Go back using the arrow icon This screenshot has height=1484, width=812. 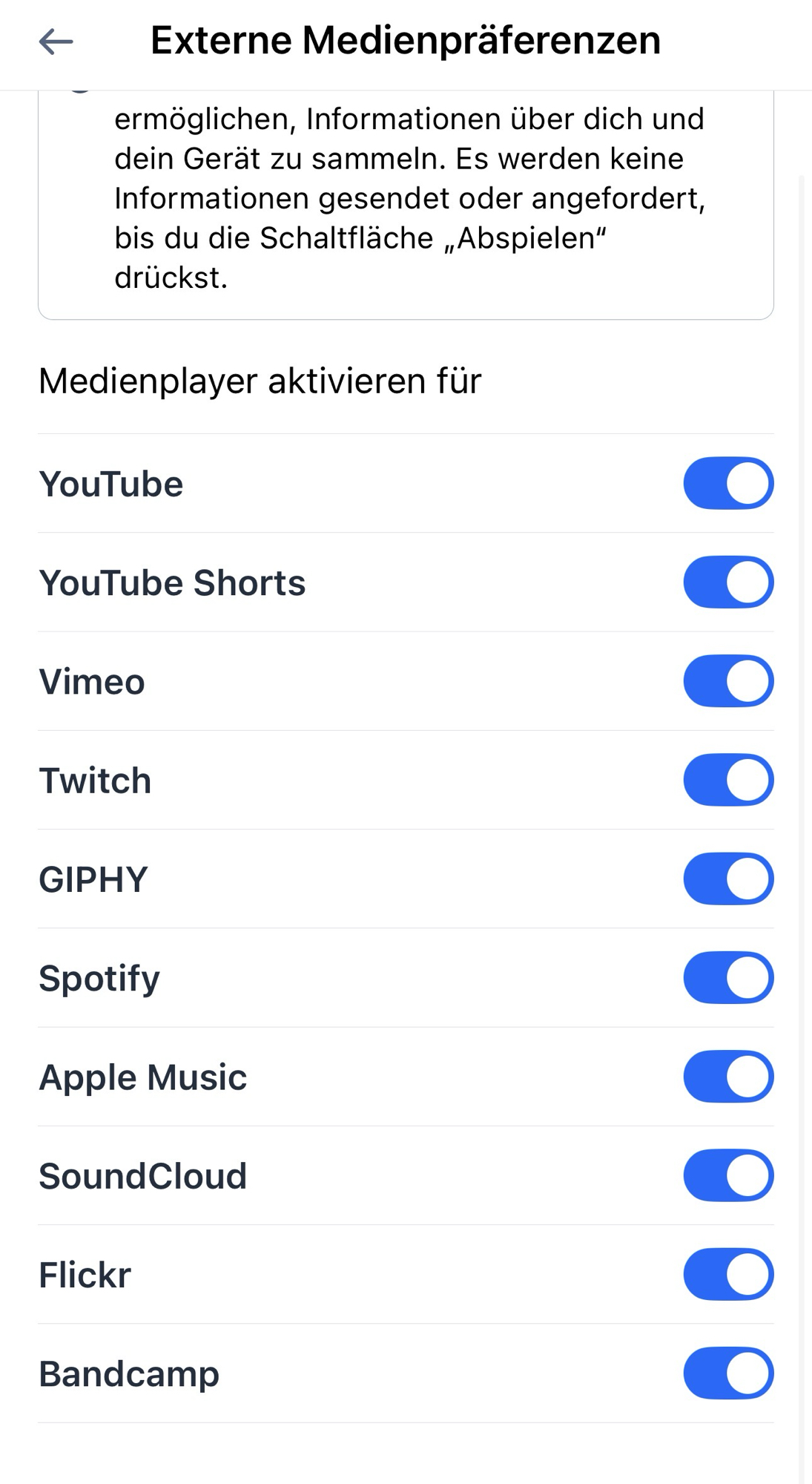[x=56, y=42]
